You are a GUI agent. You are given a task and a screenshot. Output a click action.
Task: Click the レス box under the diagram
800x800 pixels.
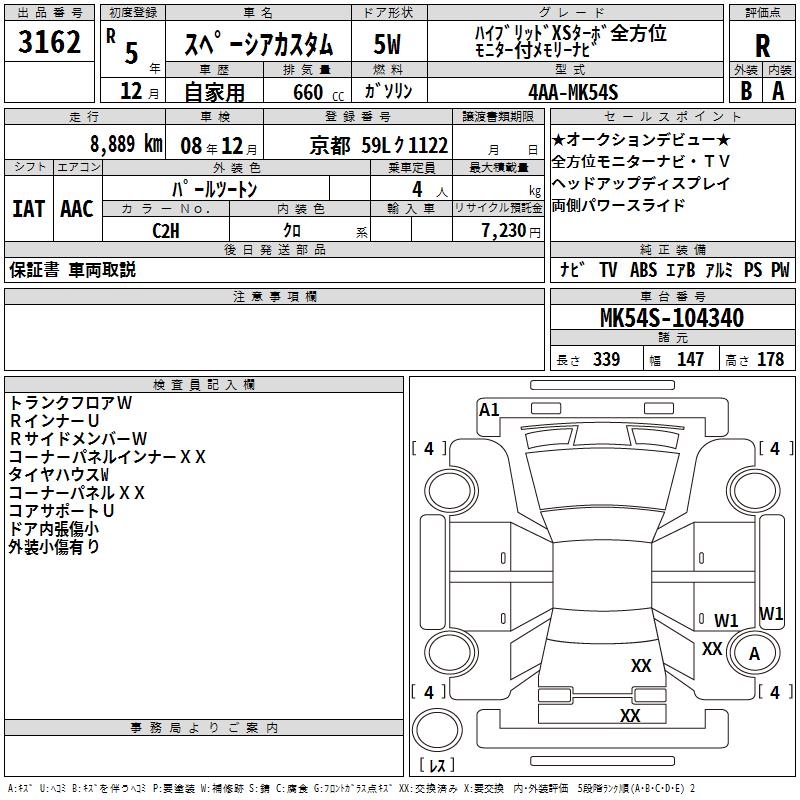(x=436, y=765)
